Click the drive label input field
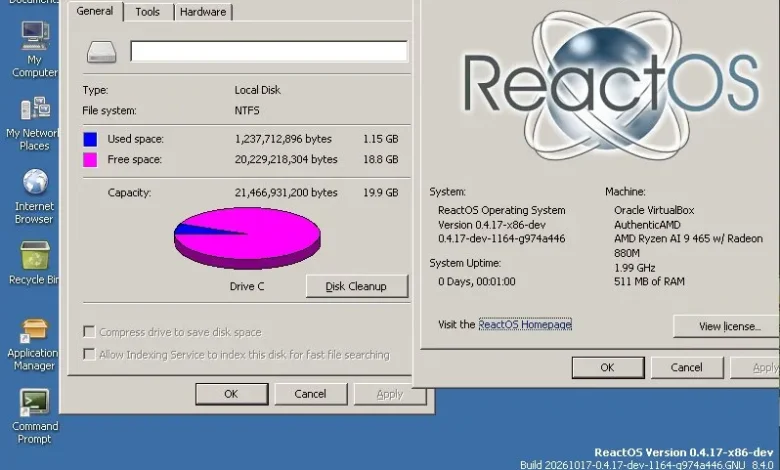Viewport: 780px width, 470px height. click(x=269, y=51)
